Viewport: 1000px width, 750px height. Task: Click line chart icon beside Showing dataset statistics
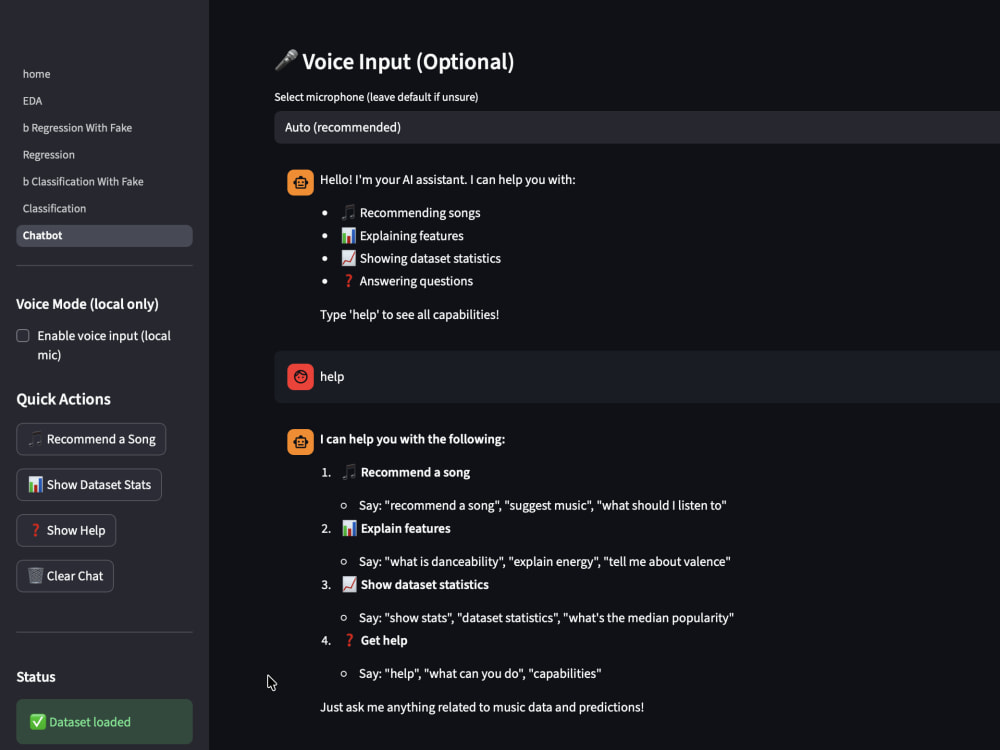pos(348,258)
